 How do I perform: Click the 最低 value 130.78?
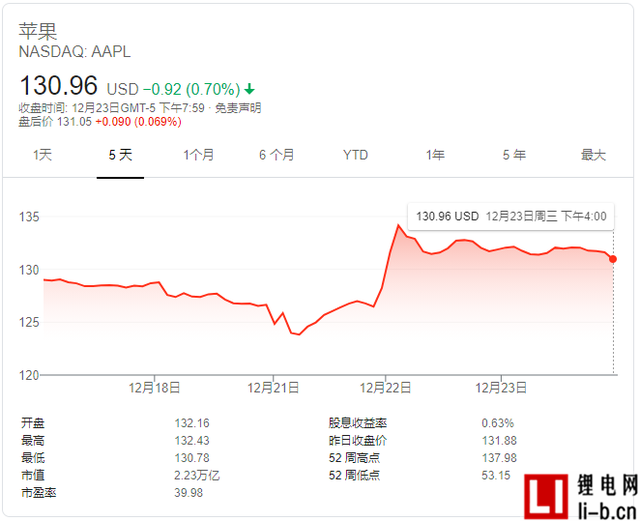pyautogui.click(x=192, y=458)
